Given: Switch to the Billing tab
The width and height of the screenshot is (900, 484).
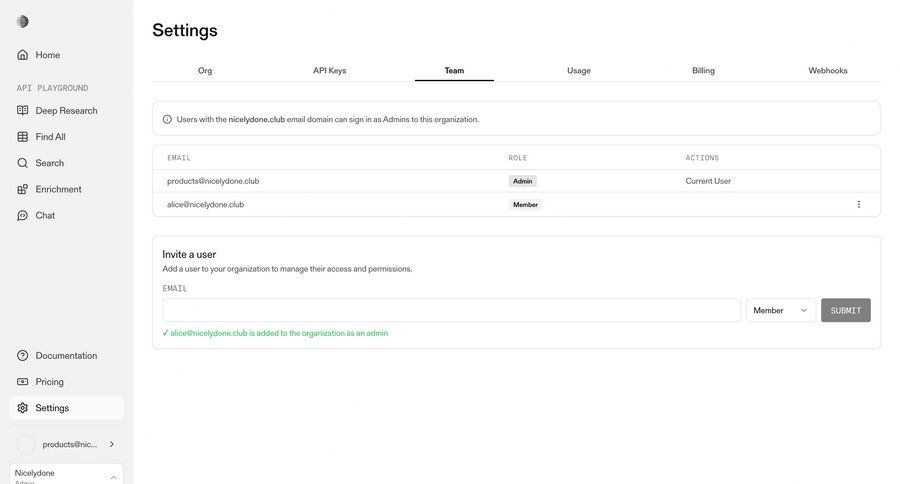Looking at the screenshot, I should pyautogui.click(x=703, y=71).
